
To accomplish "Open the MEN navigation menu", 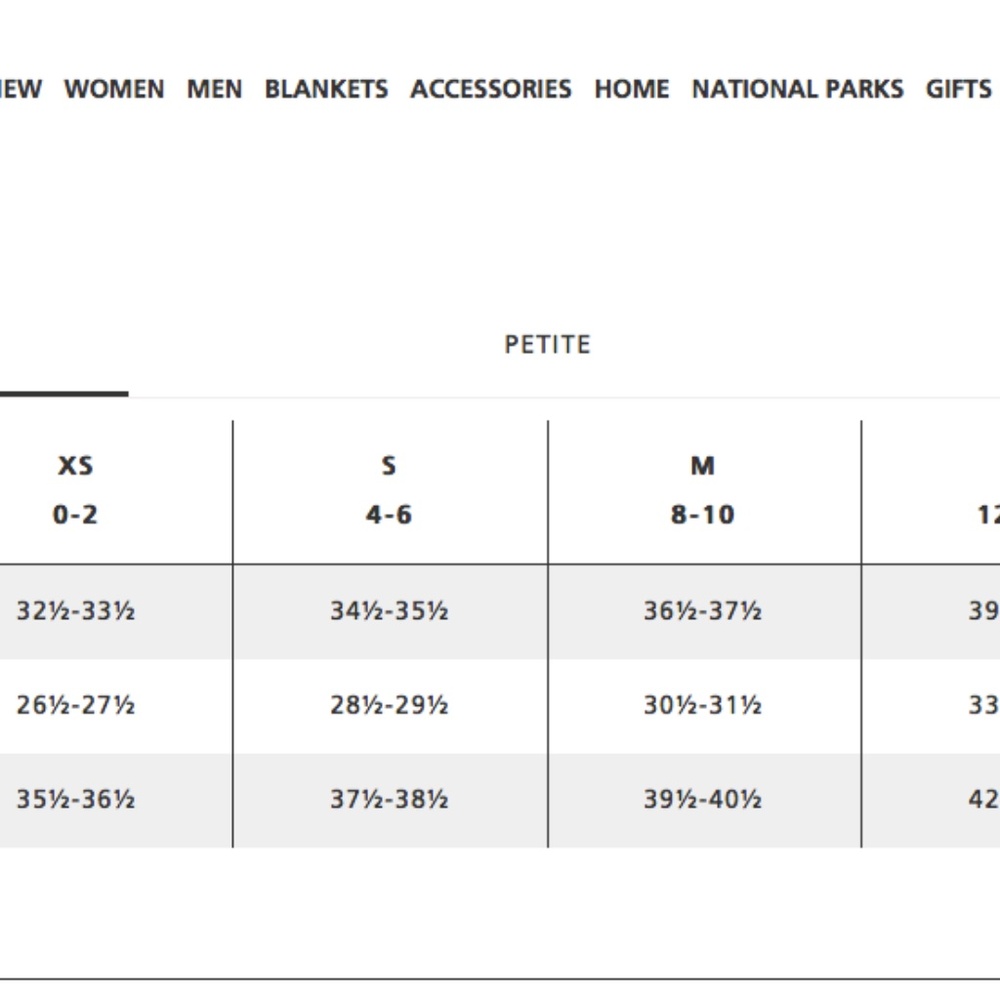I will [x=214, y=89].
